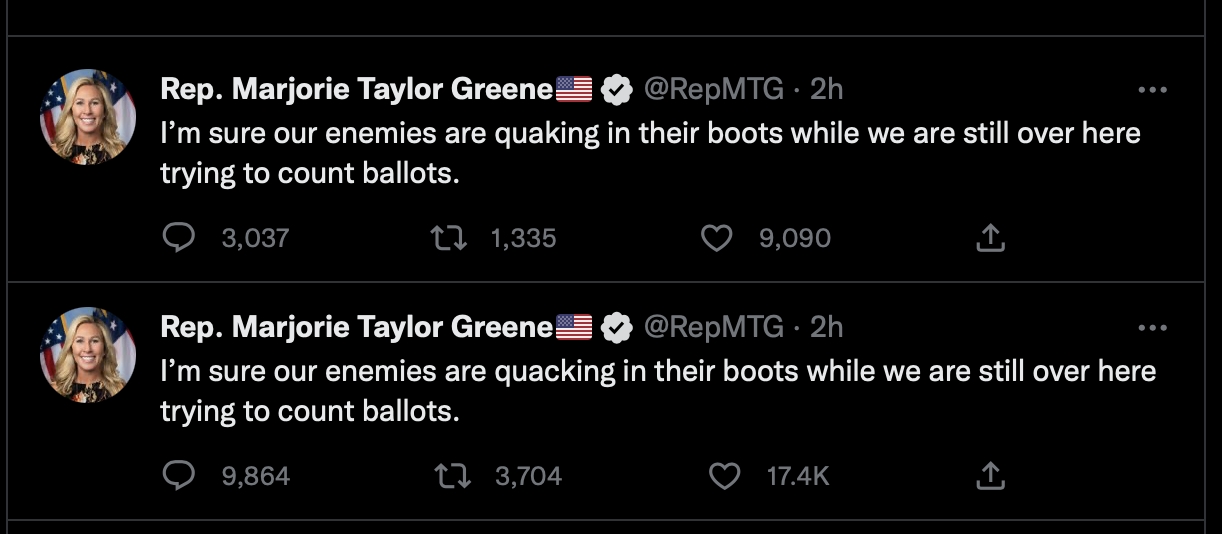Click the verified badge on the first tweet
The height and width of the screenshot is (534, 1222).
coord(618,91)
